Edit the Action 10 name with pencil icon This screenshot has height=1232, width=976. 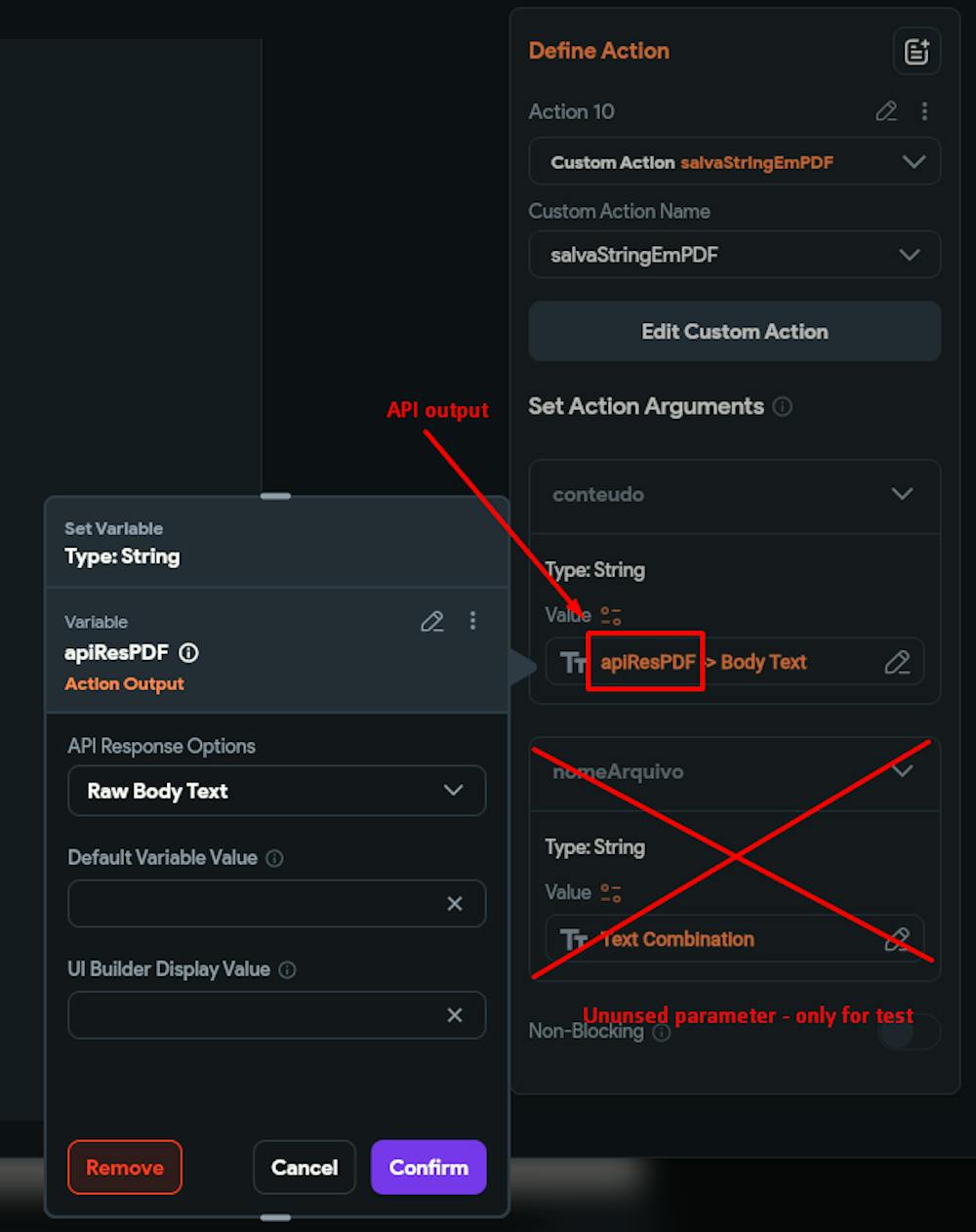point(886,111)
